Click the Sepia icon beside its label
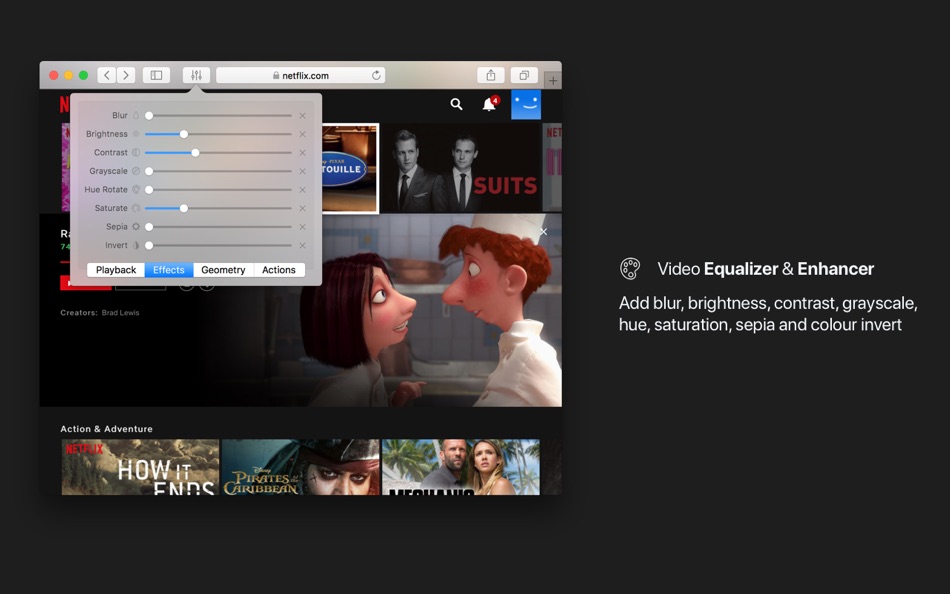 pyautogui.click(x=136, y=227)
